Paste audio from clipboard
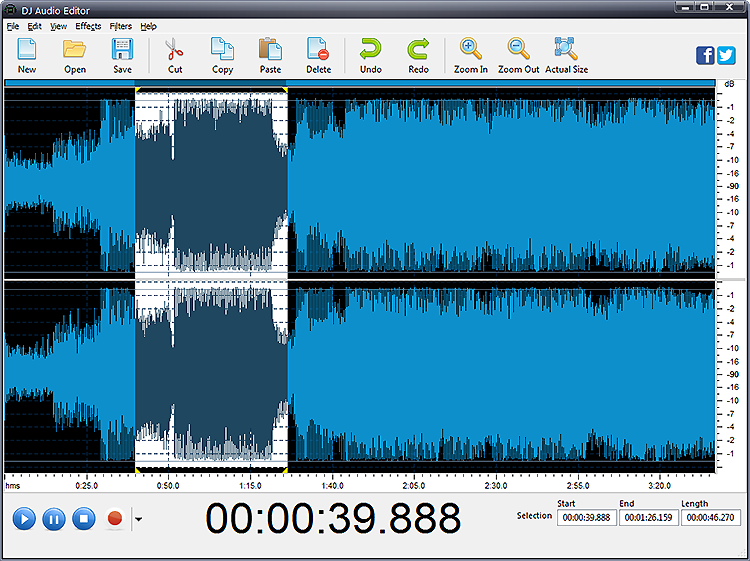This screenshot has height=561, width=750. pos(270,56)
